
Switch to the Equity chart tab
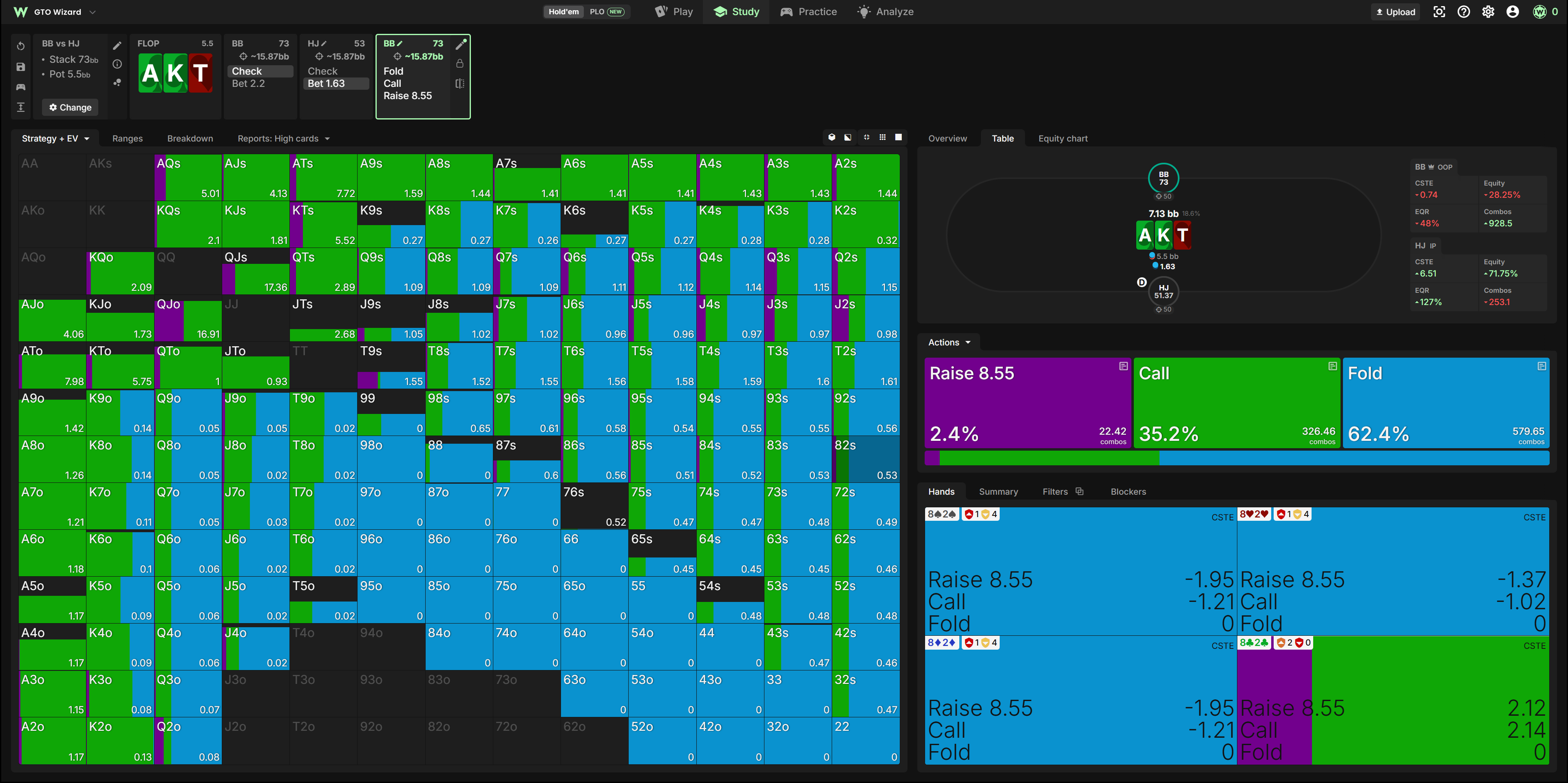(1063, 138)
